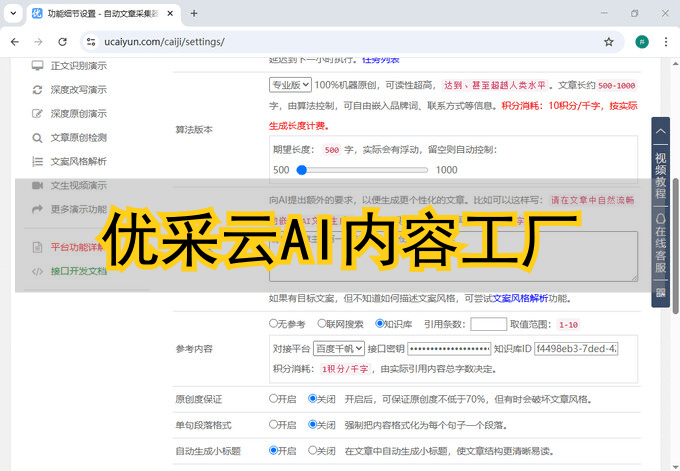The height and width of the screenshot is (471, 680).
Task: Reload the page using the browser refresh icon
Action: [63, 42]
